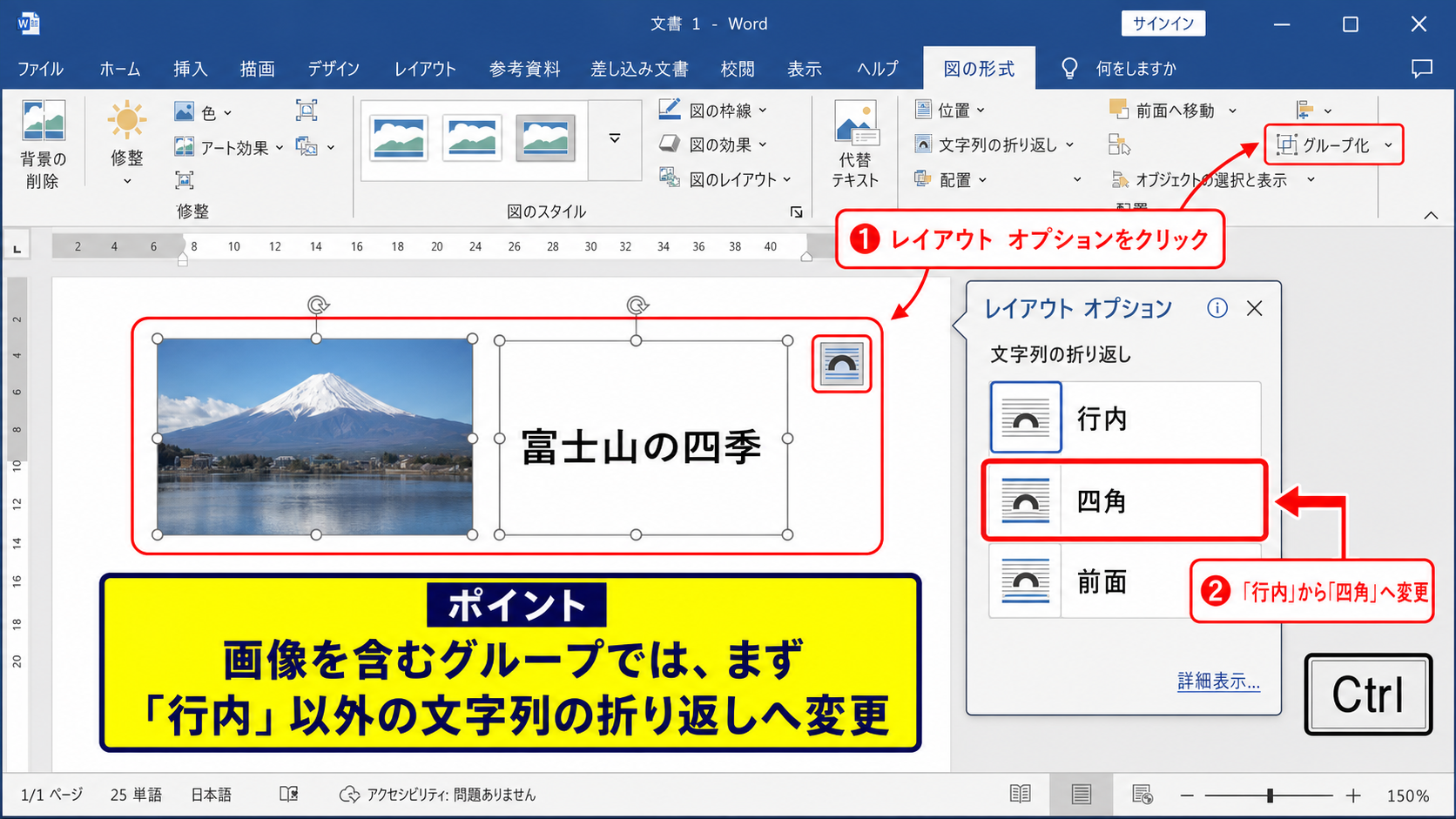Open the 位置 dropdown arrow
1456x819 pixels.
point(981,111)
